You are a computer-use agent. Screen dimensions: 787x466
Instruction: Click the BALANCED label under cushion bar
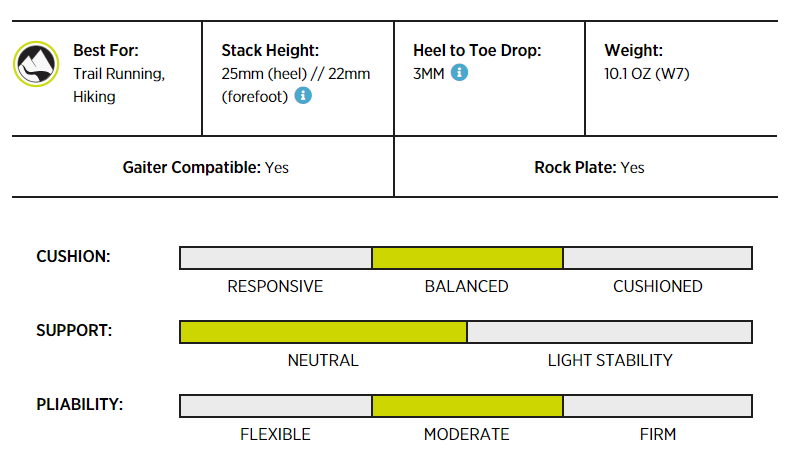tap(467, 286)
